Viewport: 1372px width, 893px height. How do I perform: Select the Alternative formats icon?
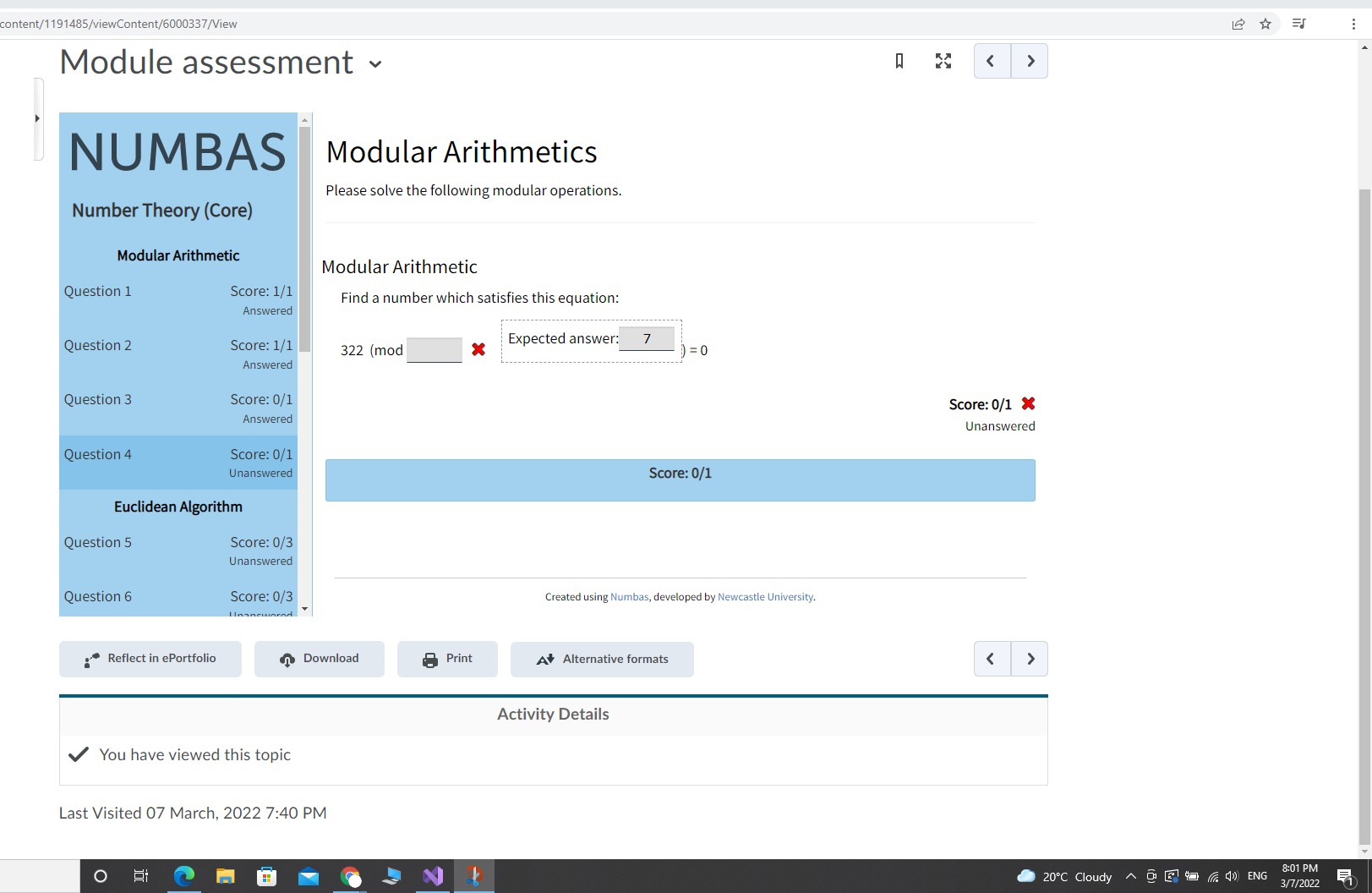[x=545, y=659]
